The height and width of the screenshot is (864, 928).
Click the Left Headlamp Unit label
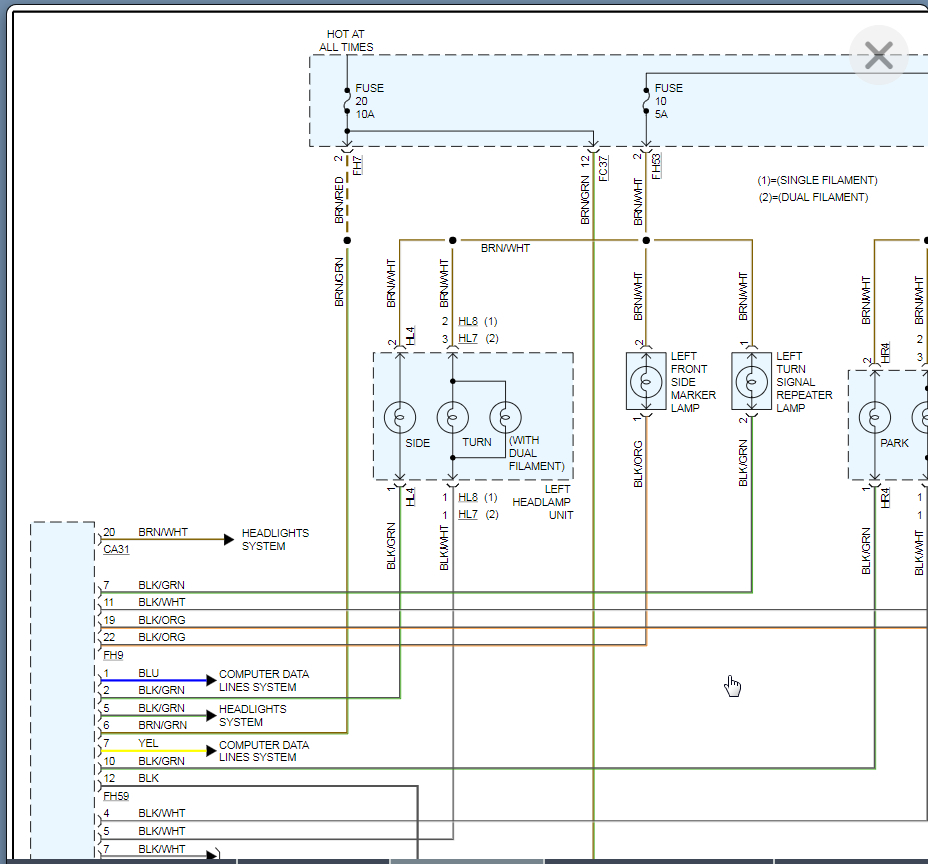[x=543, y=502]
